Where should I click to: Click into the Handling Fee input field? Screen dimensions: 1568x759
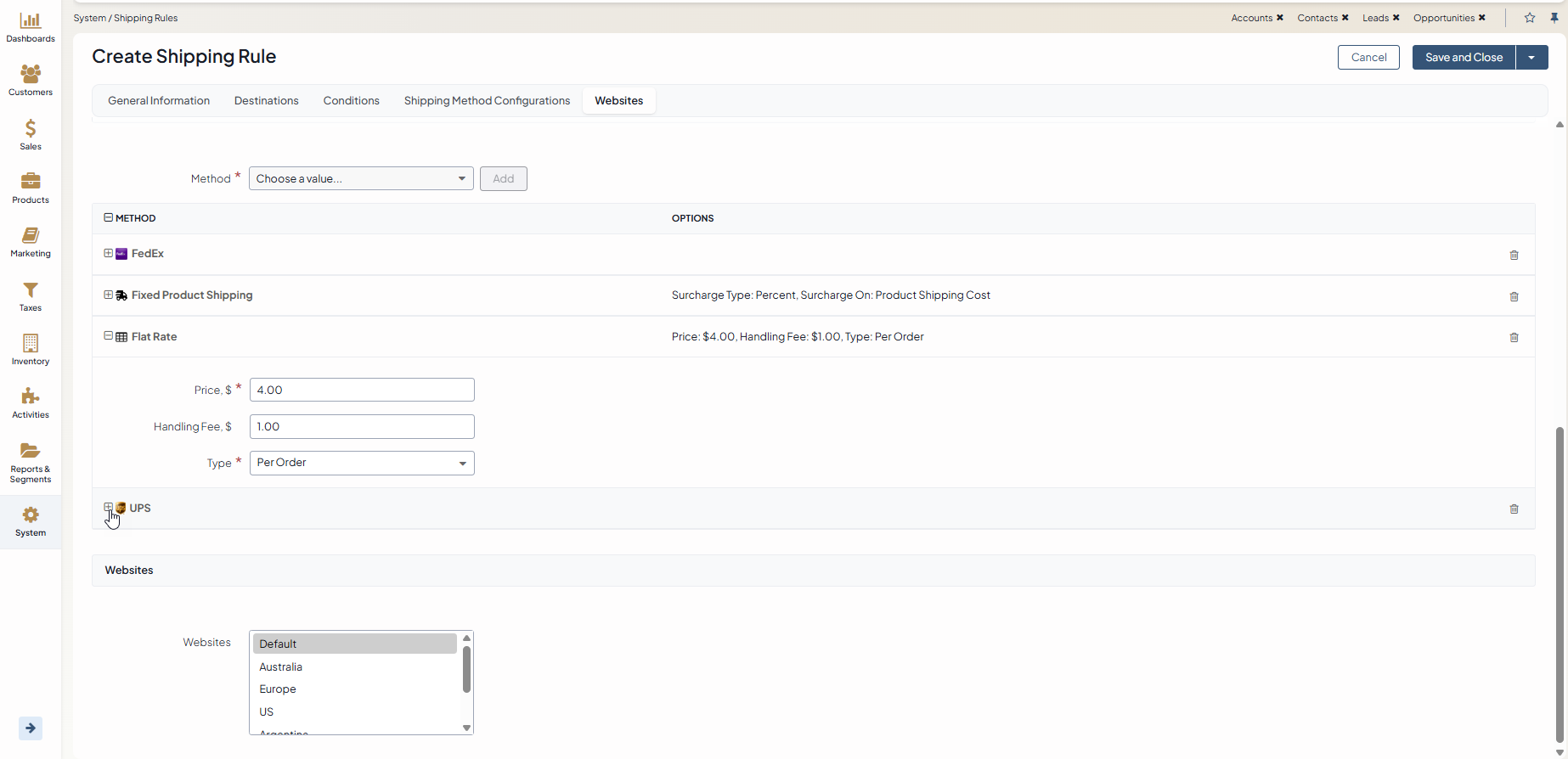(362, 426)
